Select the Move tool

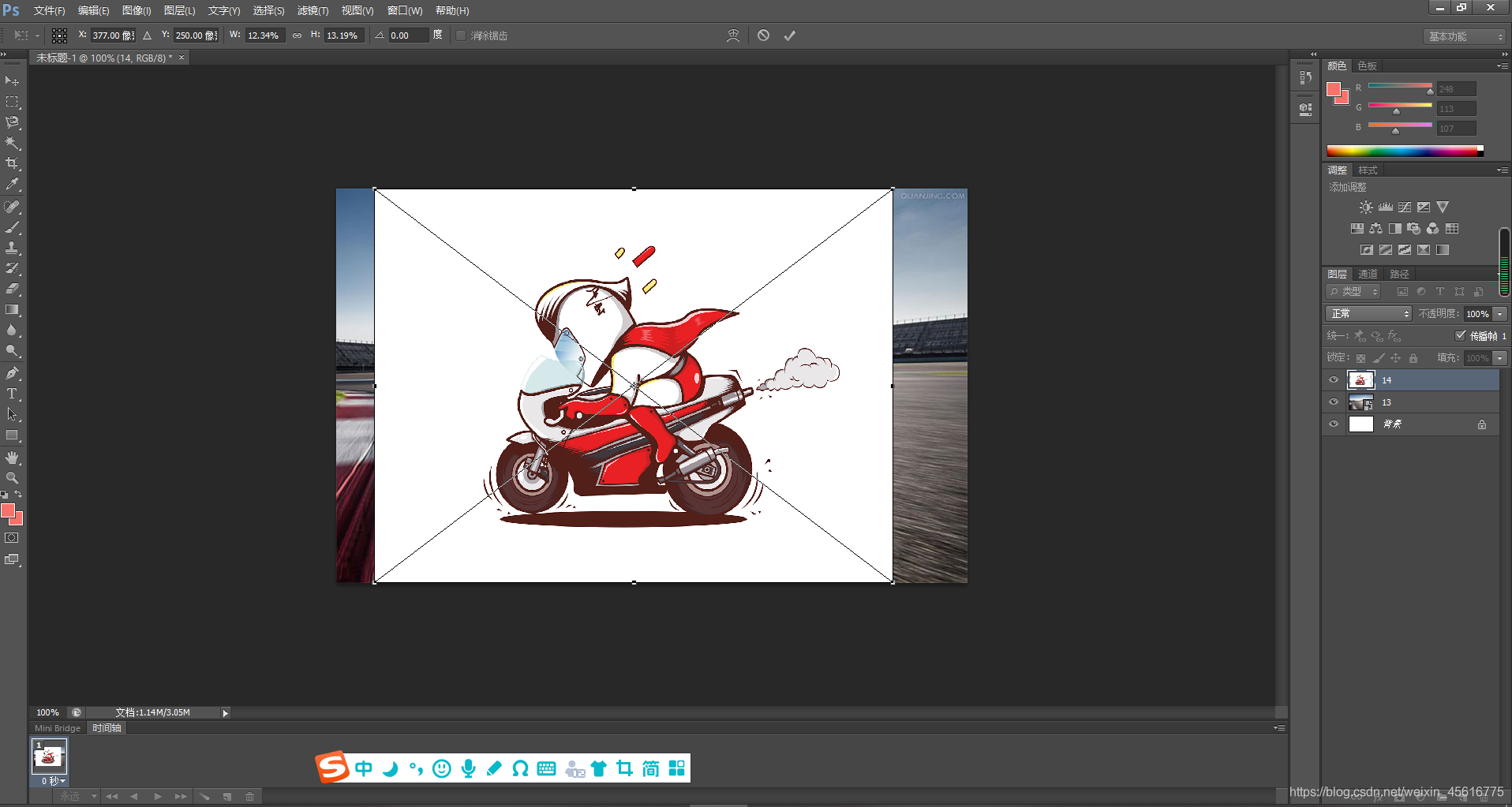point(12,81)
